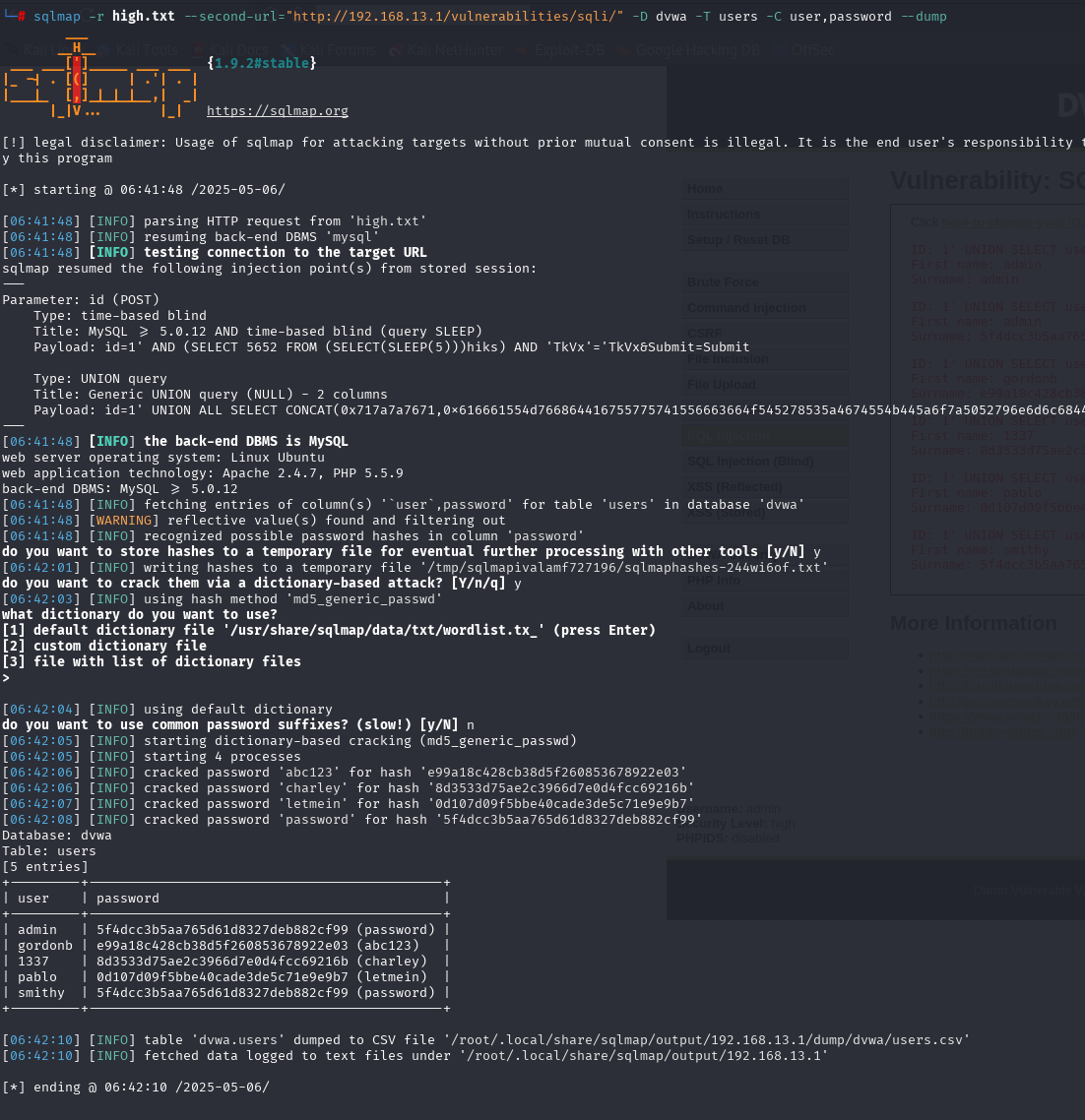Click gordonb's password hash ending (abc123)

pyautogui.click(x=258, y=945)
